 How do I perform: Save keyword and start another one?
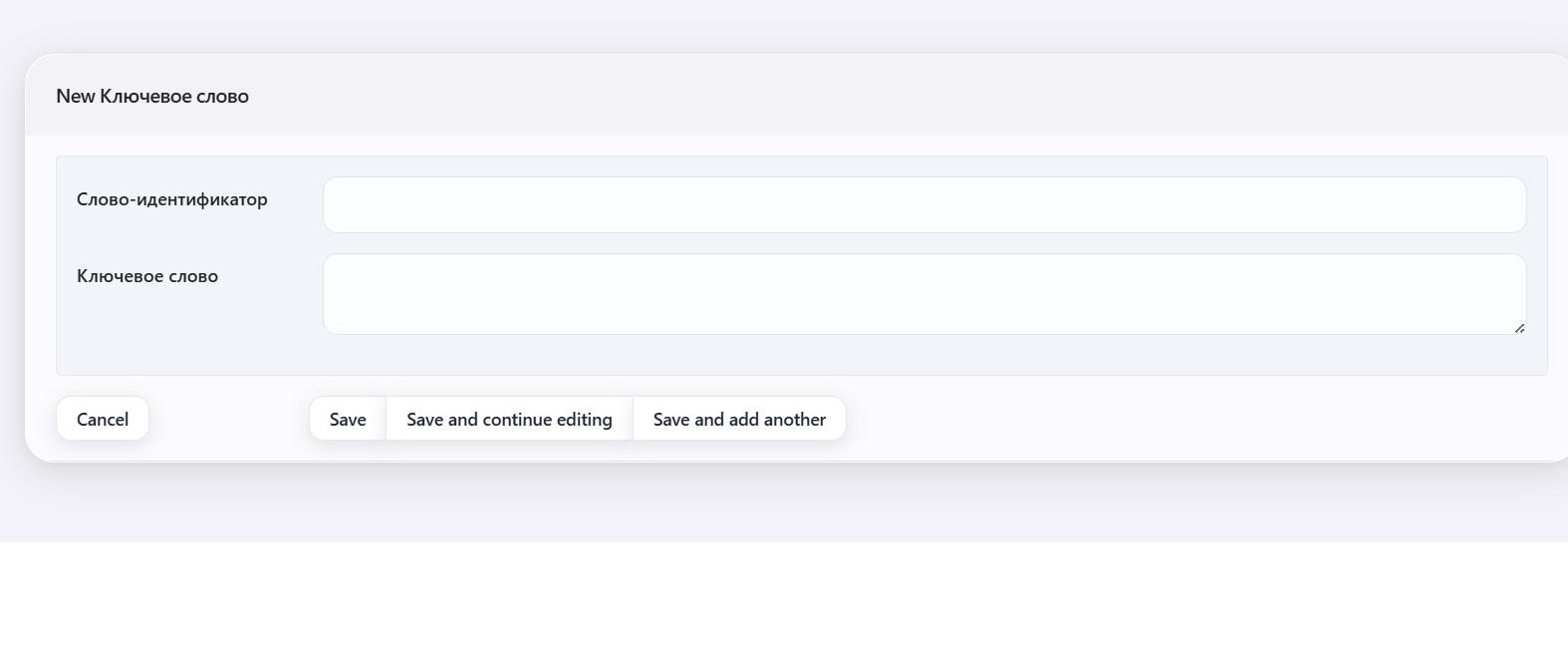[x=739, y=419]
